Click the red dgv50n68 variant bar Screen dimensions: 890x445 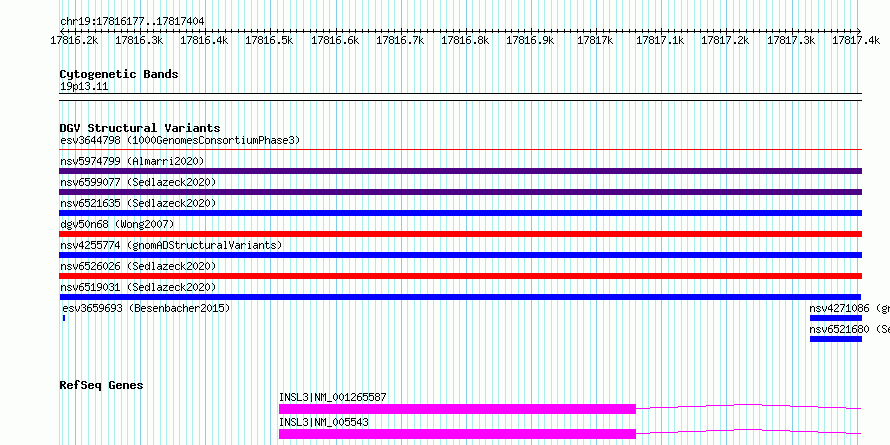(460, 234)
